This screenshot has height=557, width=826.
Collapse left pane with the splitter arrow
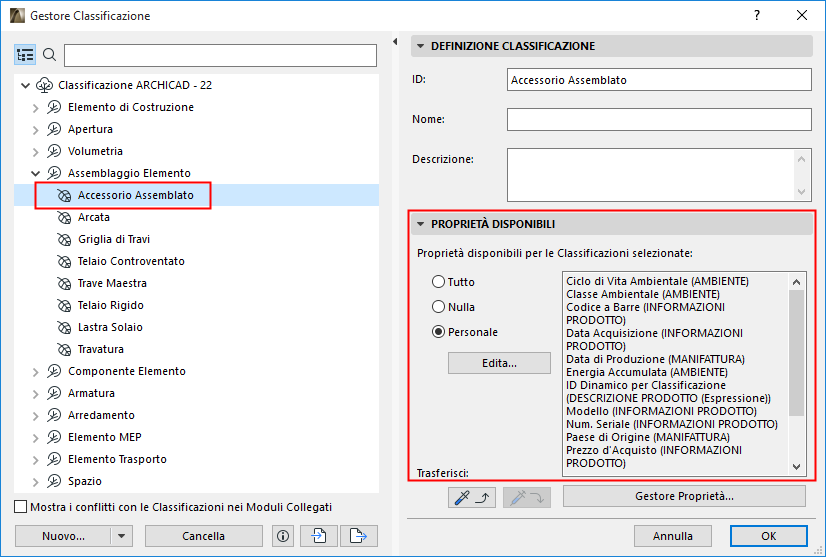point(395,41)
